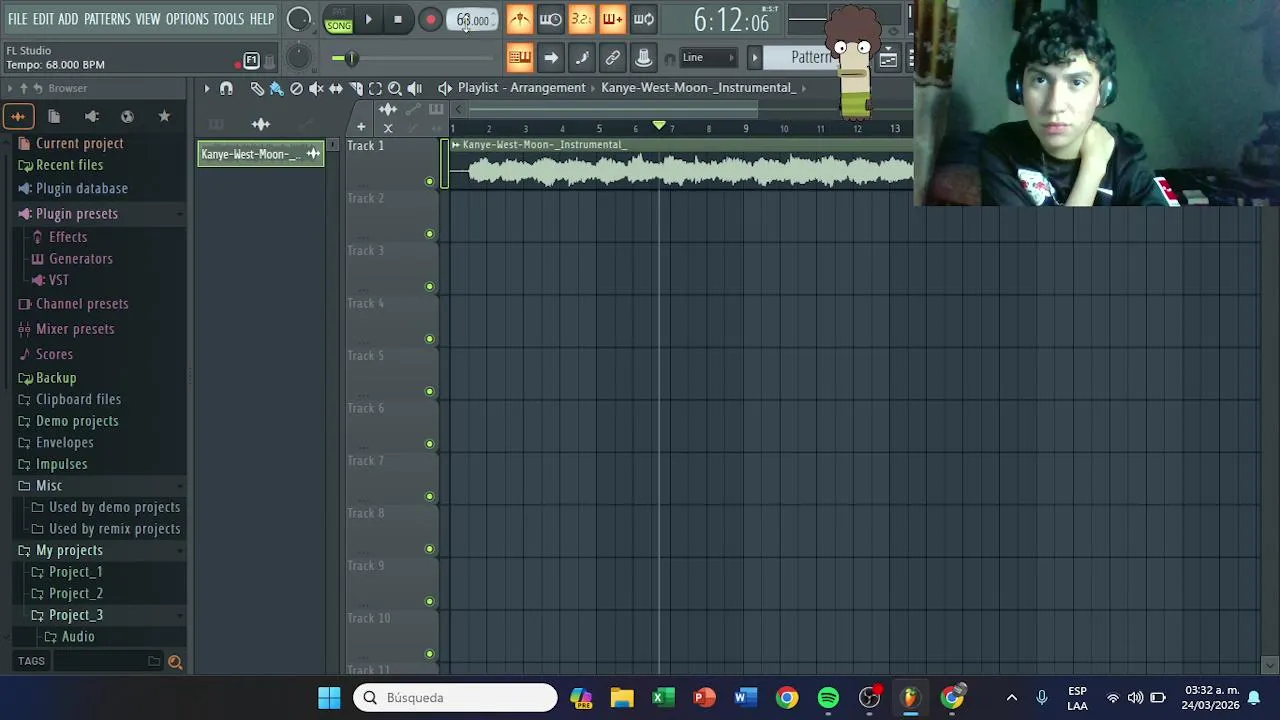Toggle multilink to controllers icon
The image size is (1280, 720).
coord(644,58)
